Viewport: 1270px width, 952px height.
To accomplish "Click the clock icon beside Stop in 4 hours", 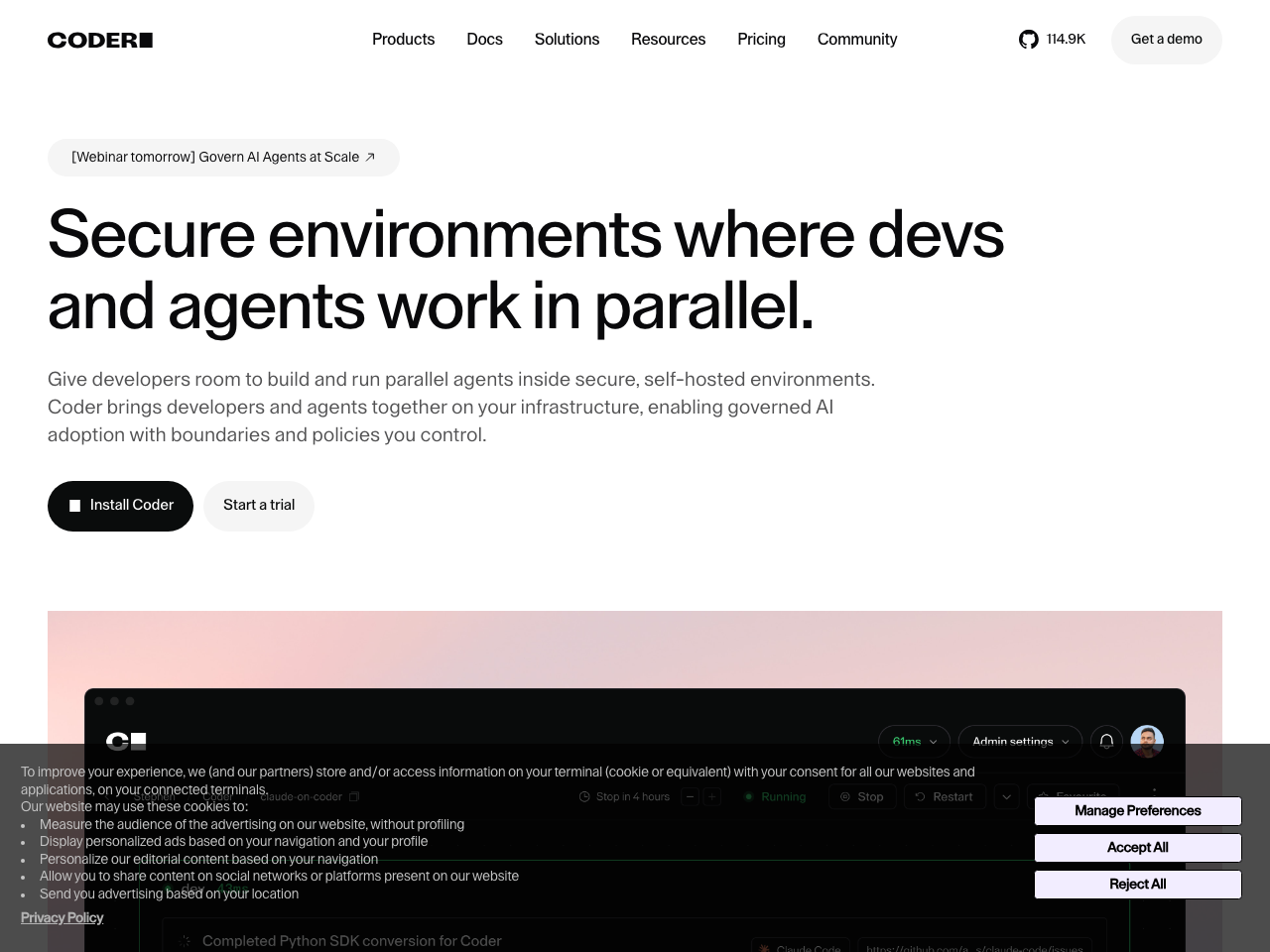I will [x=585, y=796].
